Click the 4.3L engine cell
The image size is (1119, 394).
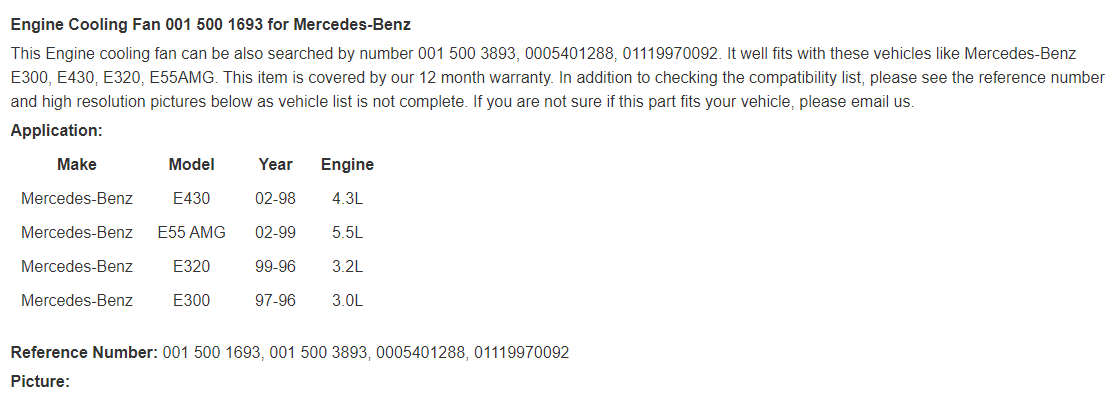click(x=348, y=198)
